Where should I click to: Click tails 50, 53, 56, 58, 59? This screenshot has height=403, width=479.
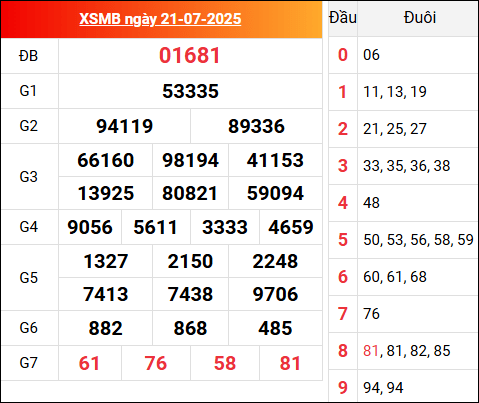point(418,240)
